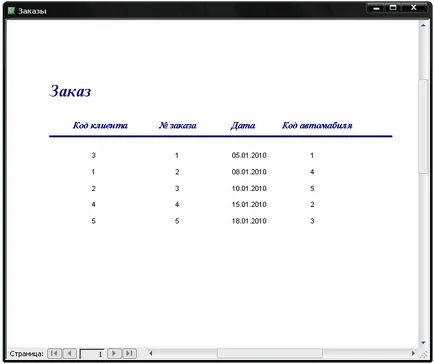Click the page number field
434x364 pixels.
pyautogui.click(x=92, y=354)
